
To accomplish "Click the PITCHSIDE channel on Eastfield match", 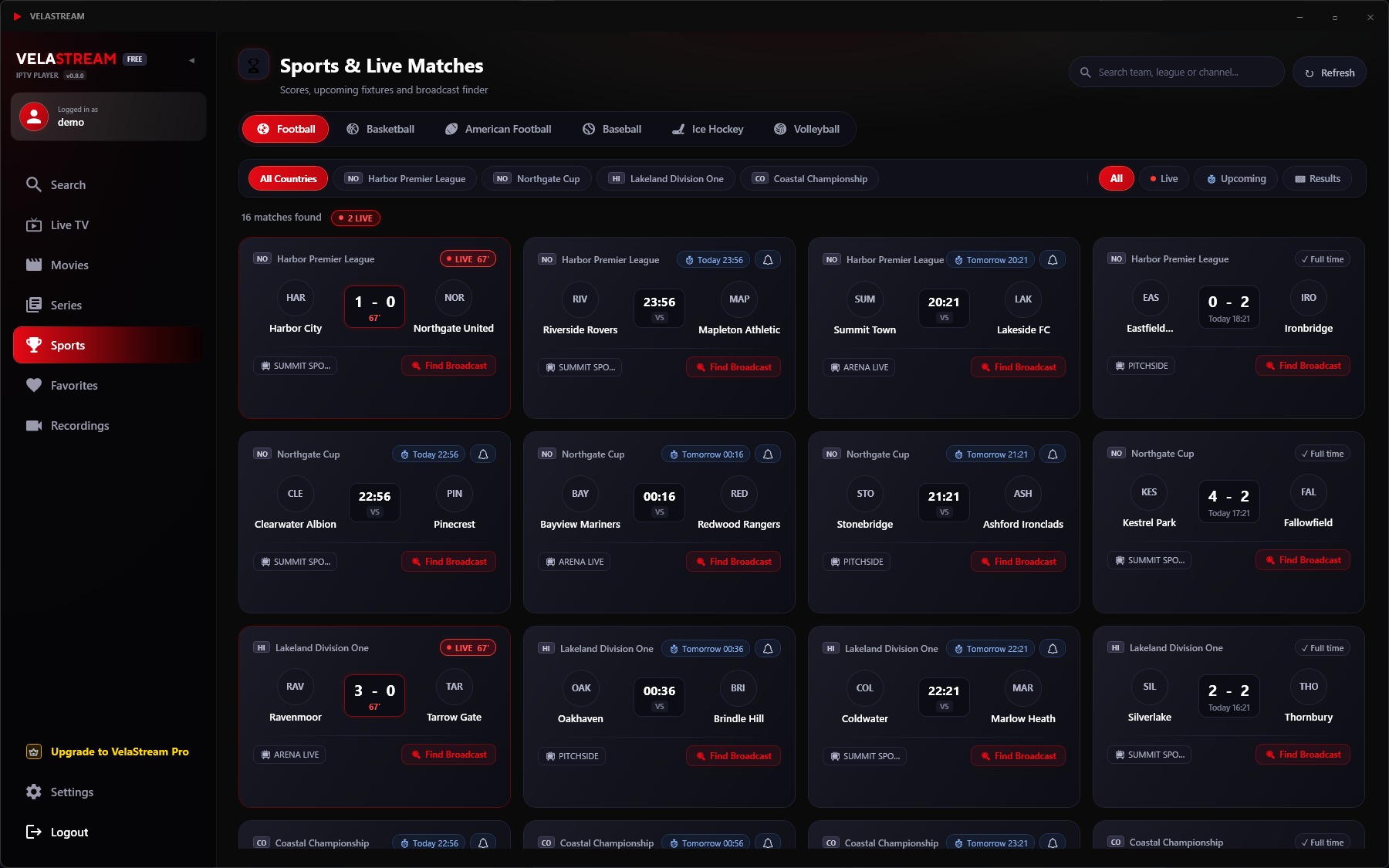I will click(x=1141, y=366).
